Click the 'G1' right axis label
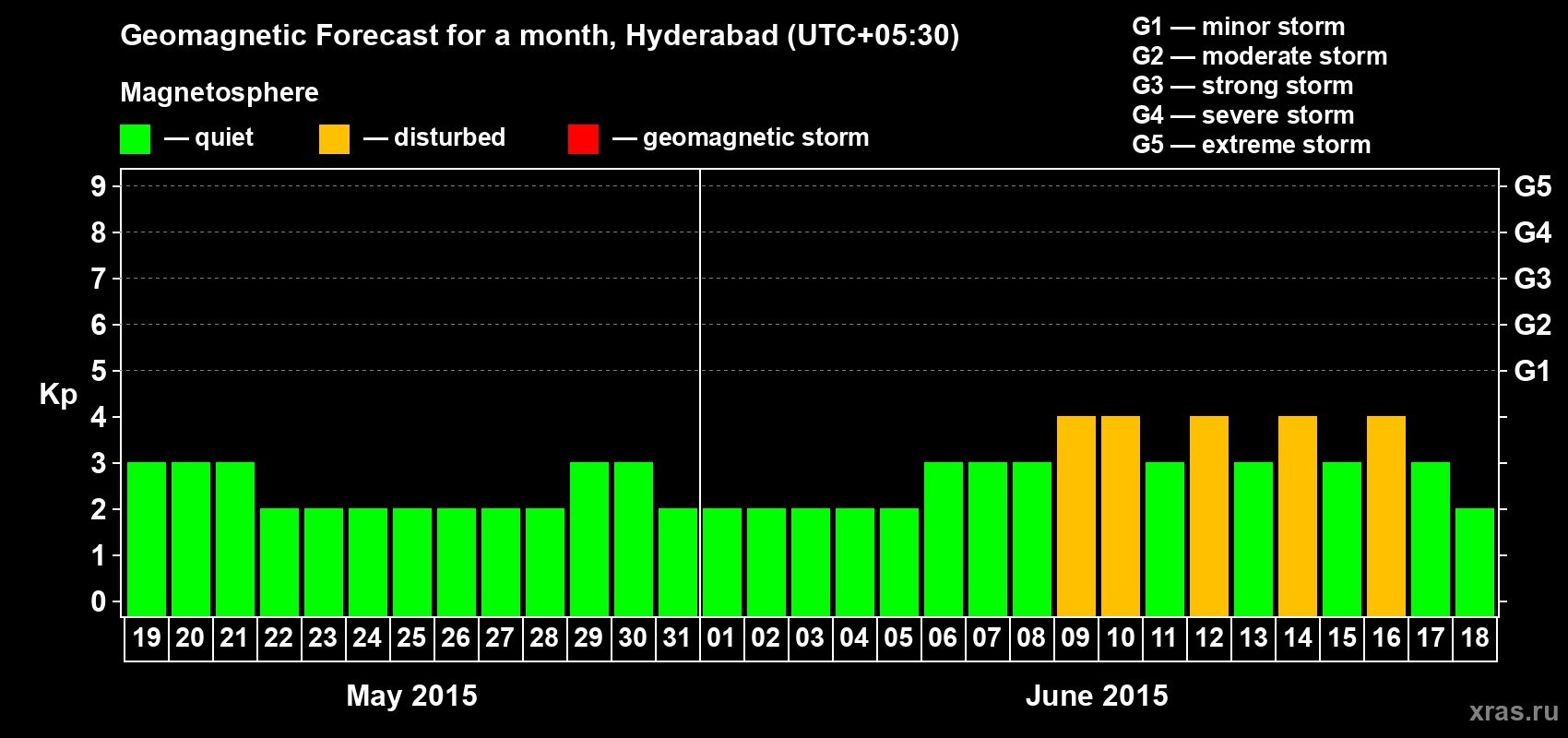This screenshot has width=1568, height=738. pyautogui.click(x=1533, y=371)
